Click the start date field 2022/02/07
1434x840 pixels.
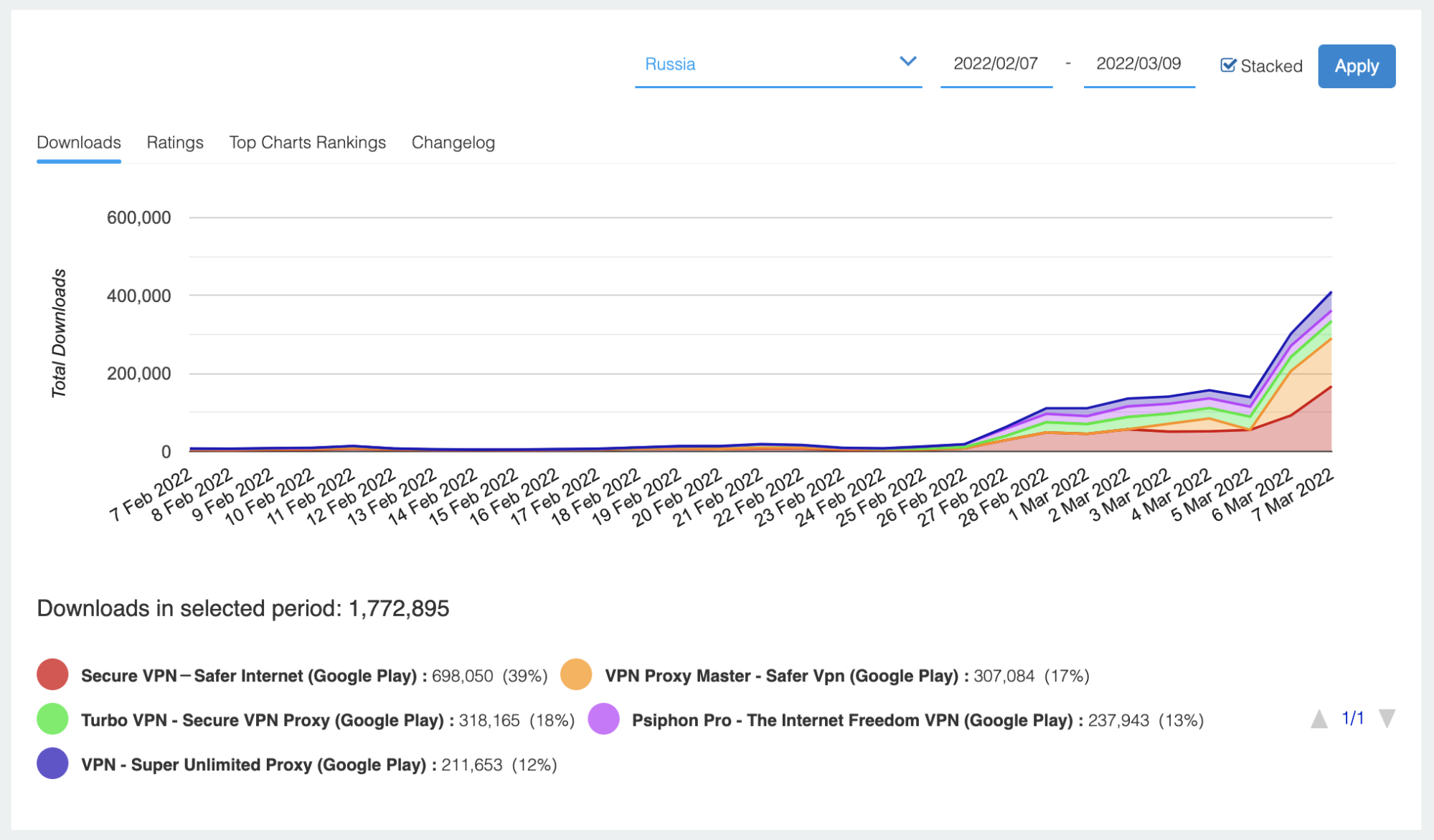[x=995, y=64]
